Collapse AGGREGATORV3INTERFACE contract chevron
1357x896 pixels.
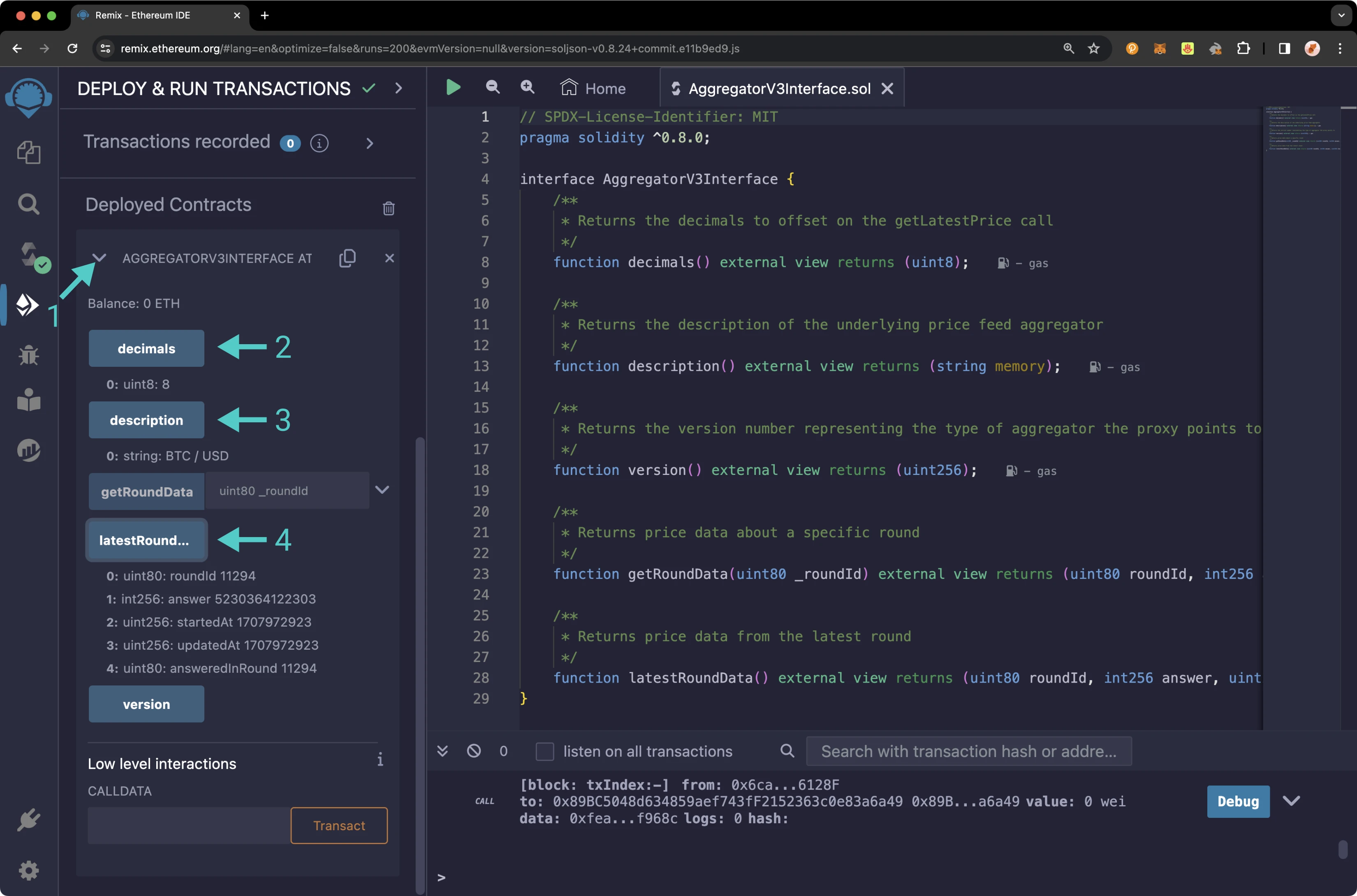(100, 258)
